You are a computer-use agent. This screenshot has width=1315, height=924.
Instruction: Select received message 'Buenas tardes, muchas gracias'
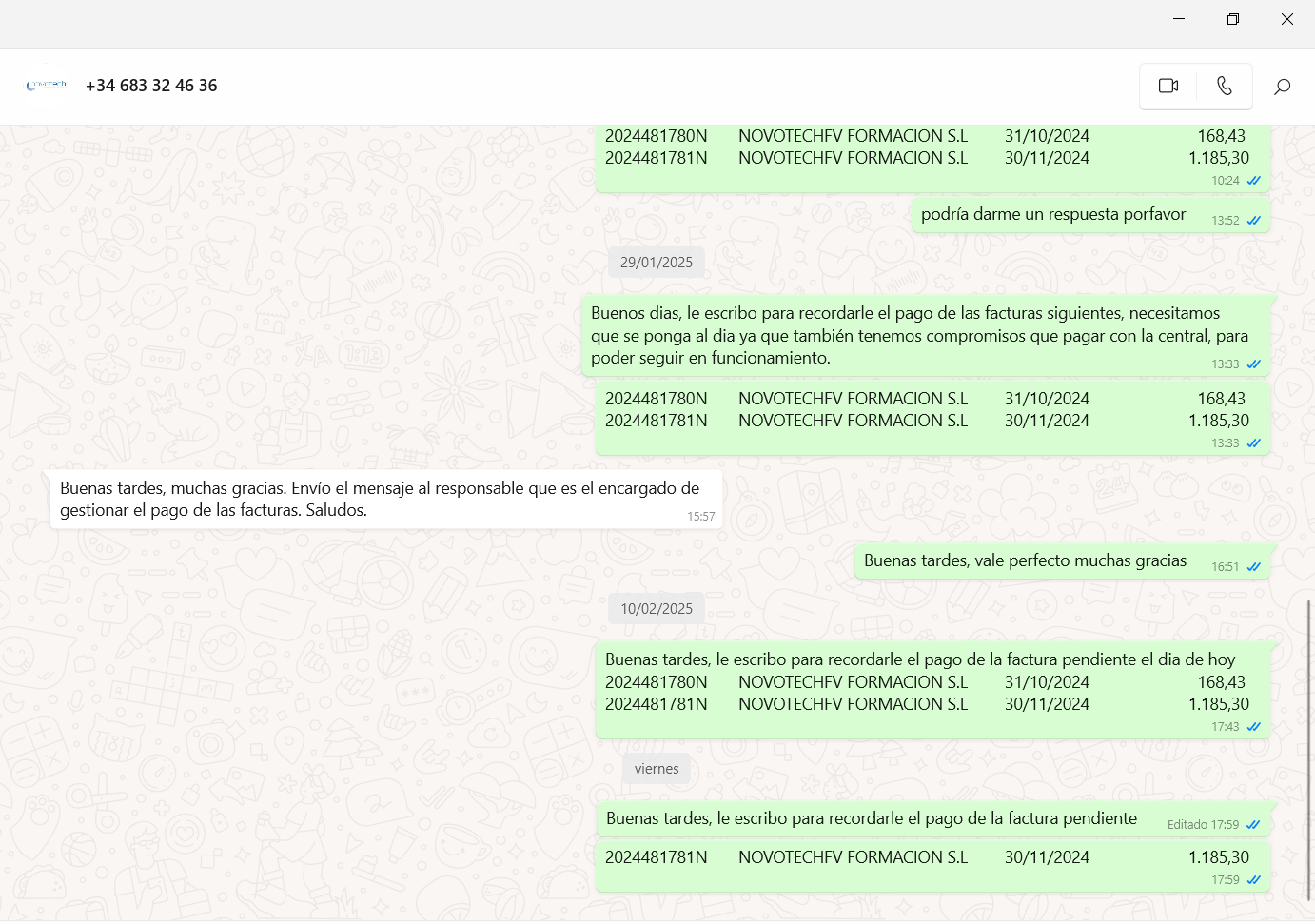[381, 500]
